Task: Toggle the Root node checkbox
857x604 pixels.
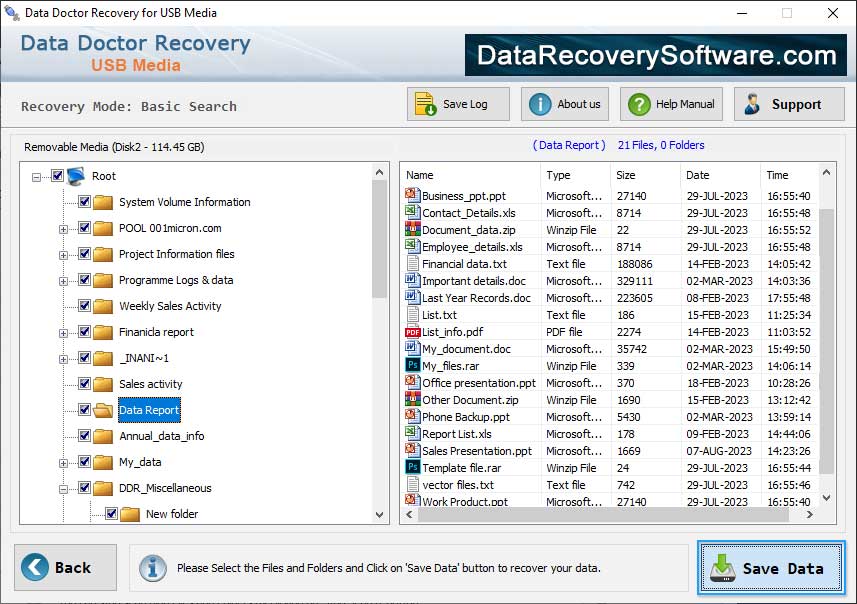Action: pyautogui.click(x=55, y=176)
